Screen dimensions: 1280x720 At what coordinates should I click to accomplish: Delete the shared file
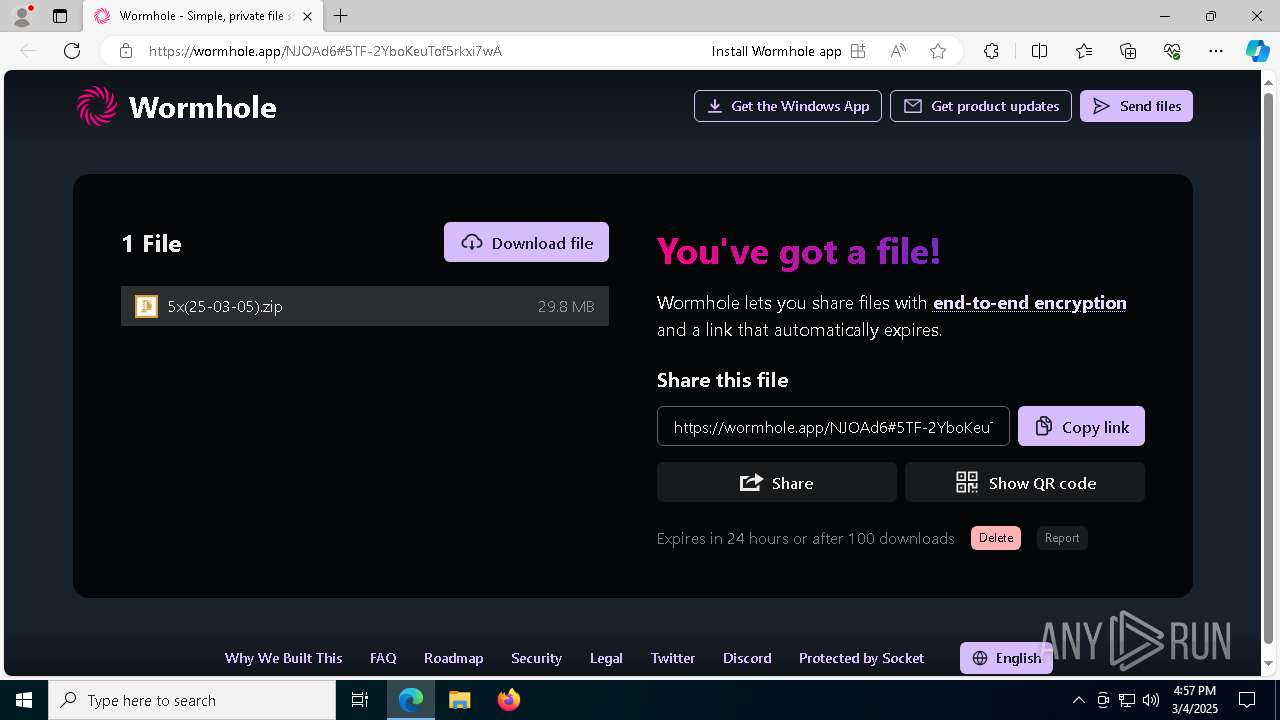point(996,538)
